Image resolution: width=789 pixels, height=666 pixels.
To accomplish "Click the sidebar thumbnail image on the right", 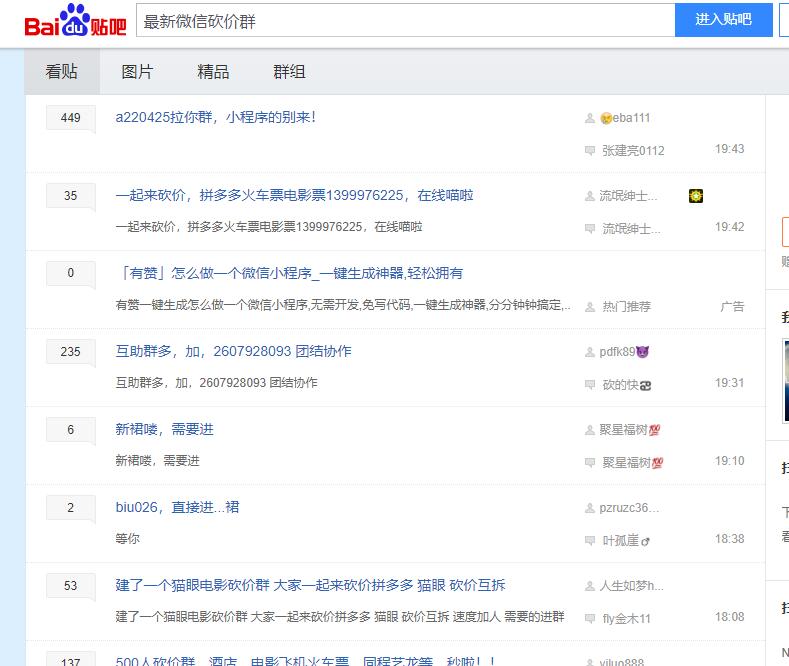I will (x=786, y=380).
